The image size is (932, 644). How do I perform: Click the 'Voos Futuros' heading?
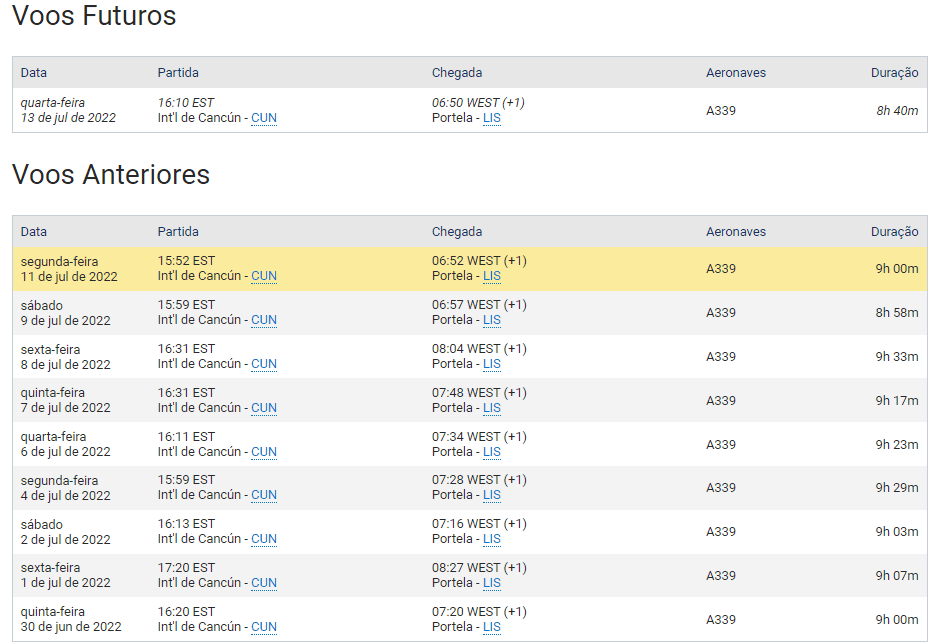click(x=94, y=15)
